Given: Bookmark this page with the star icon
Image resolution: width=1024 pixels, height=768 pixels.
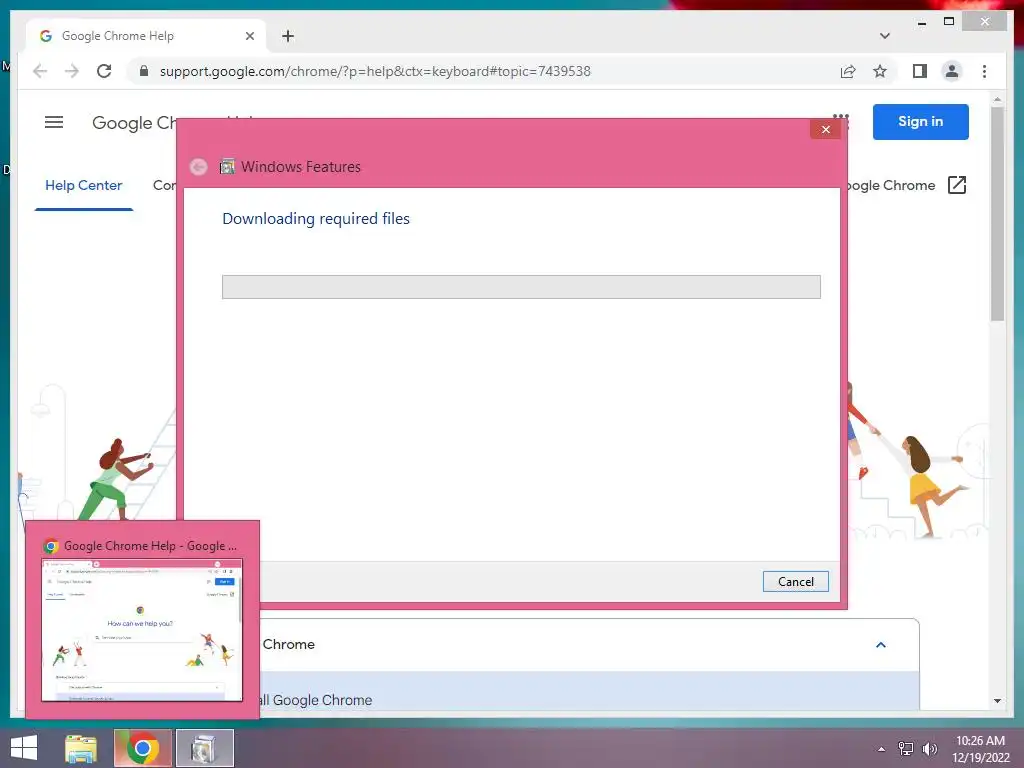Looking at the screenshot, I should 880,71.
